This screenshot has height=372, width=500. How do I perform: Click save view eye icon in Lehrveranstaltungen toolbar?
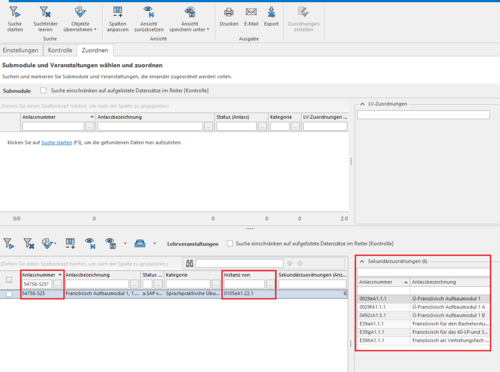tap(110, 244)
